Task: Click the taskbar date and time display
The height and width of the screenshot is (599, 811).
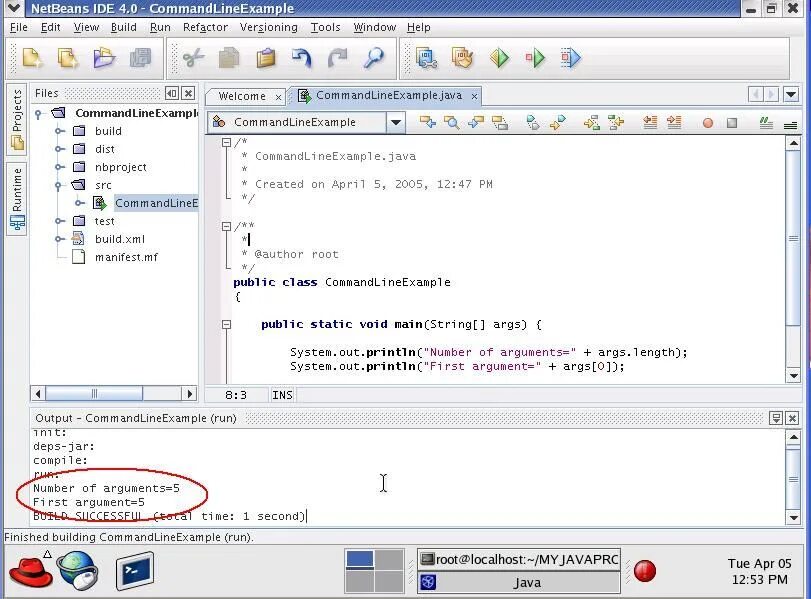Action: coord(759,571)
